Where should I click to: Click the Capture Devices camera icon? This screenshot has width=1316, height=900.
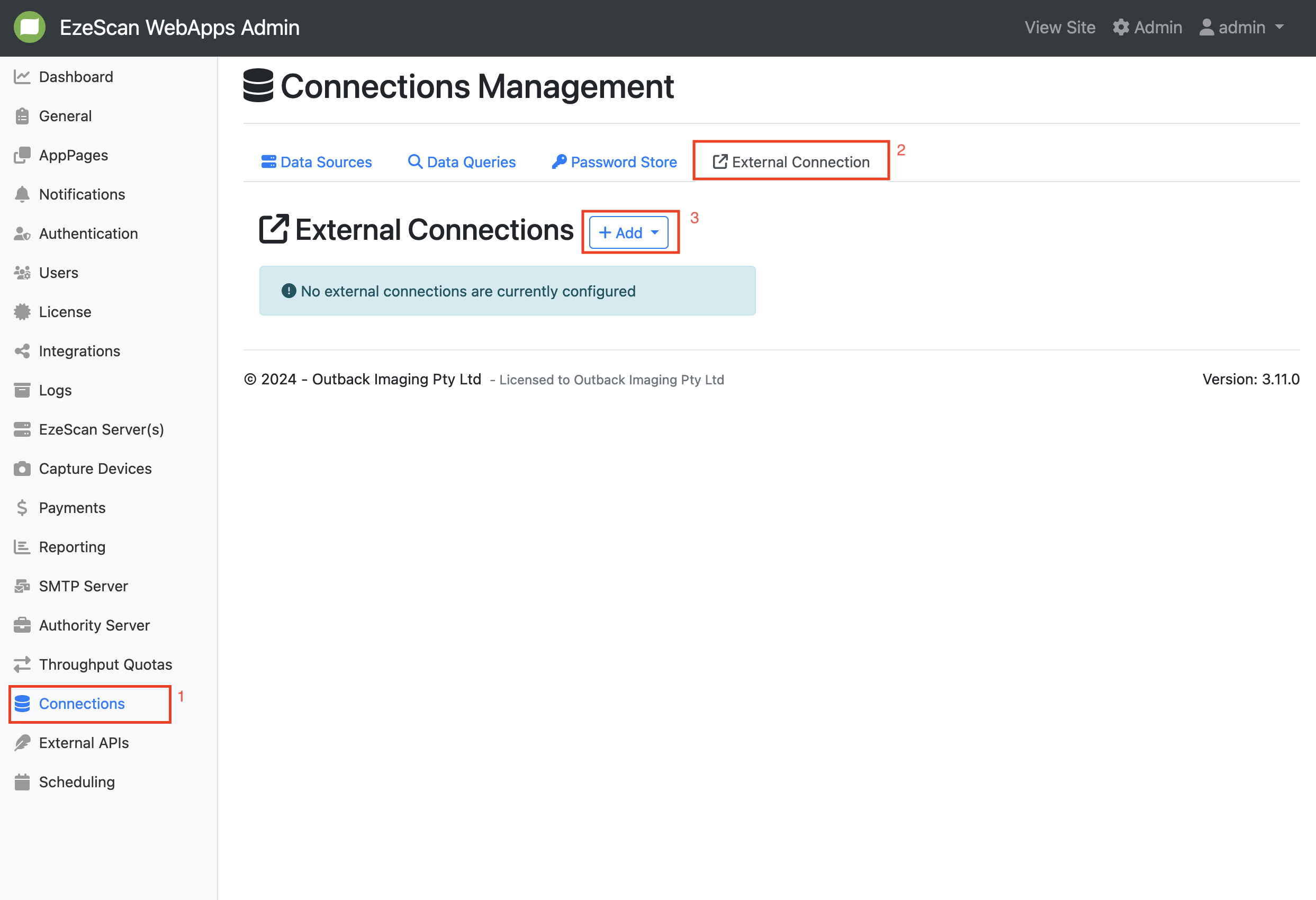[x=22, y=469]
